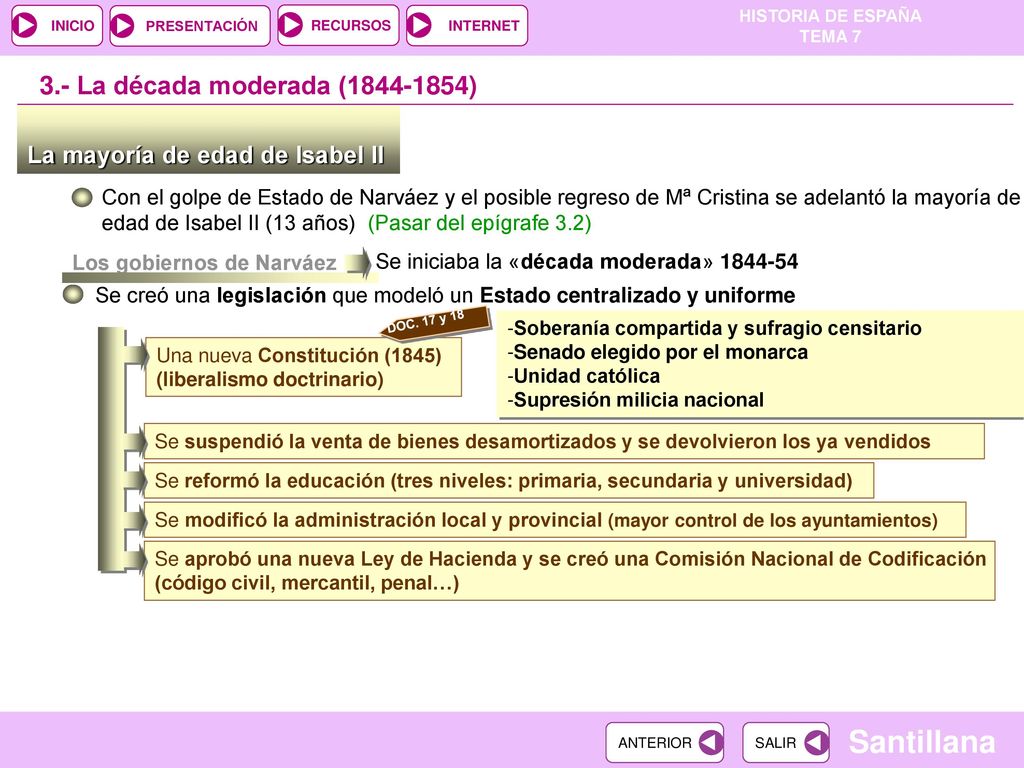Click arrow pointing to the Constitución box
The image size is (1024, 768).
coord(136,355)
